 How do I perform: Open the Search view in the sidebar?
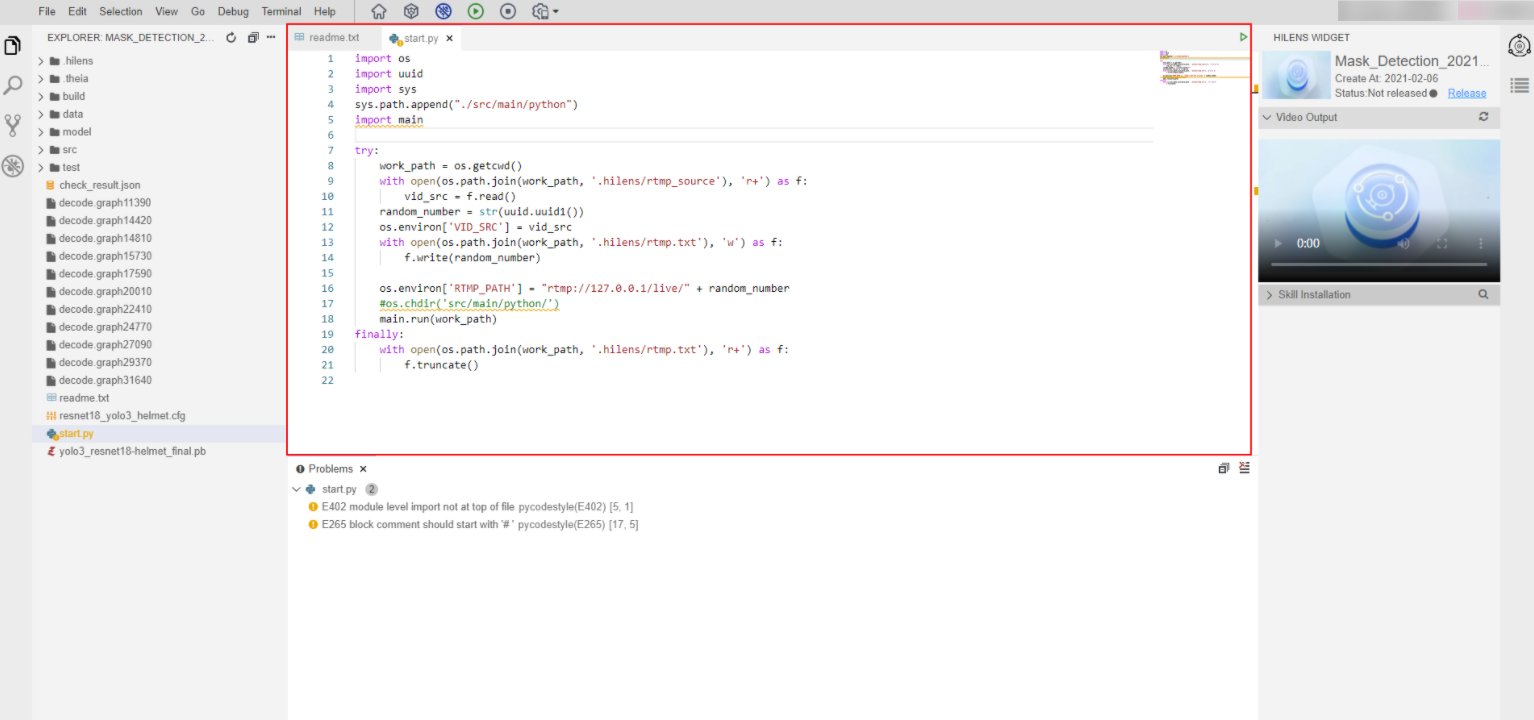[x=13, y=86]
